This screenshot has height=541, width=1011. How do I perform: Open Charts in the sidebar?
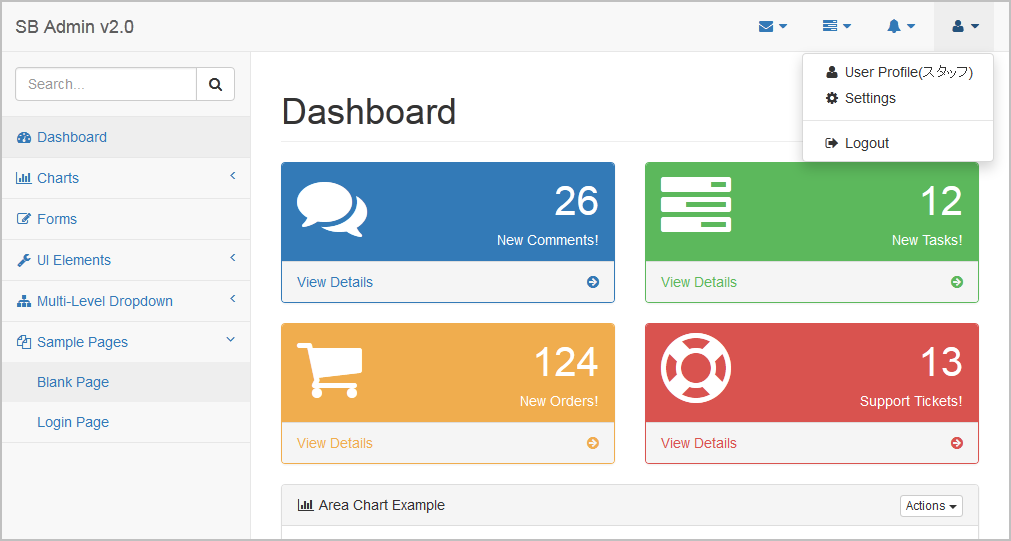126,178
